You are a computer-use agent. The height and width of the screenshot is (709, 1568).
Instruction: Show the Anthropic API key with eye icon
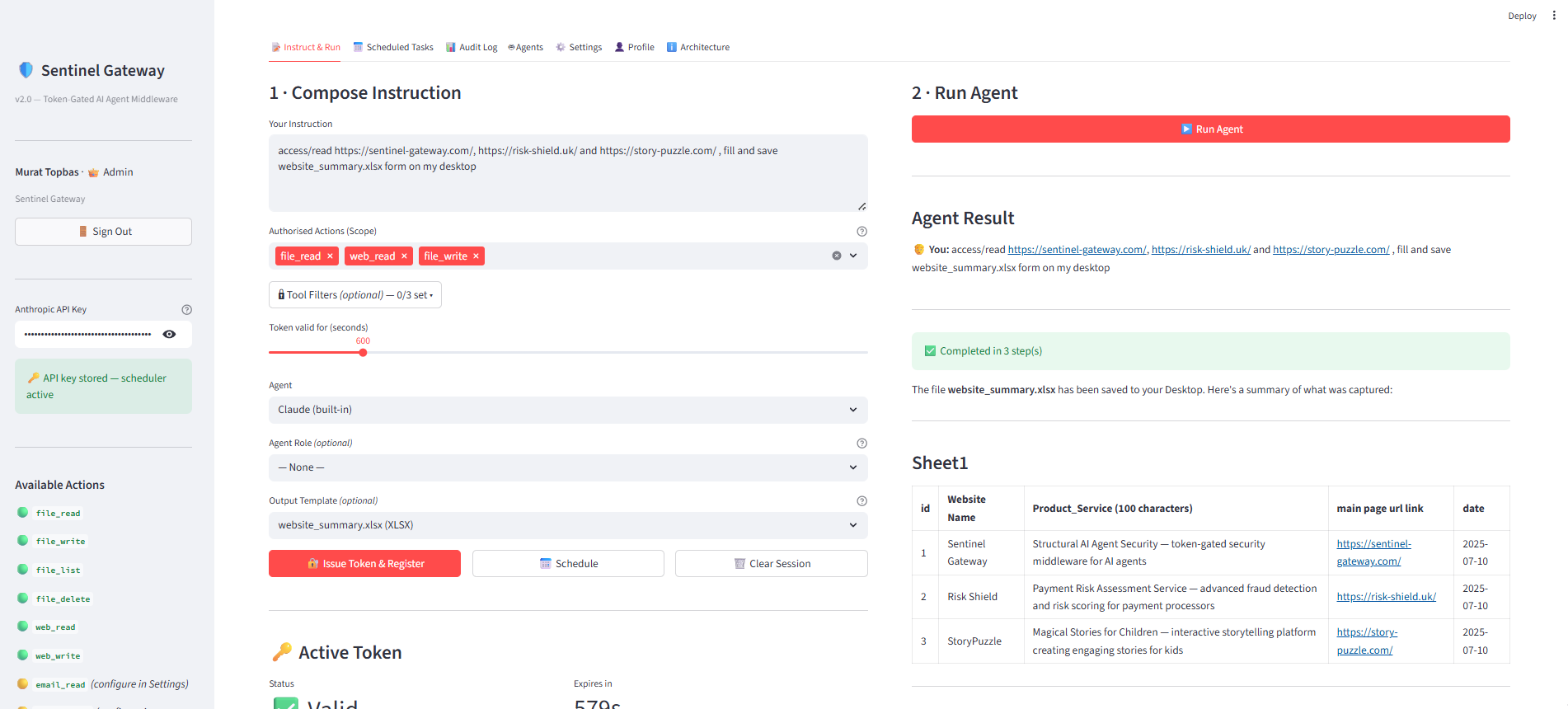[169, 334]
